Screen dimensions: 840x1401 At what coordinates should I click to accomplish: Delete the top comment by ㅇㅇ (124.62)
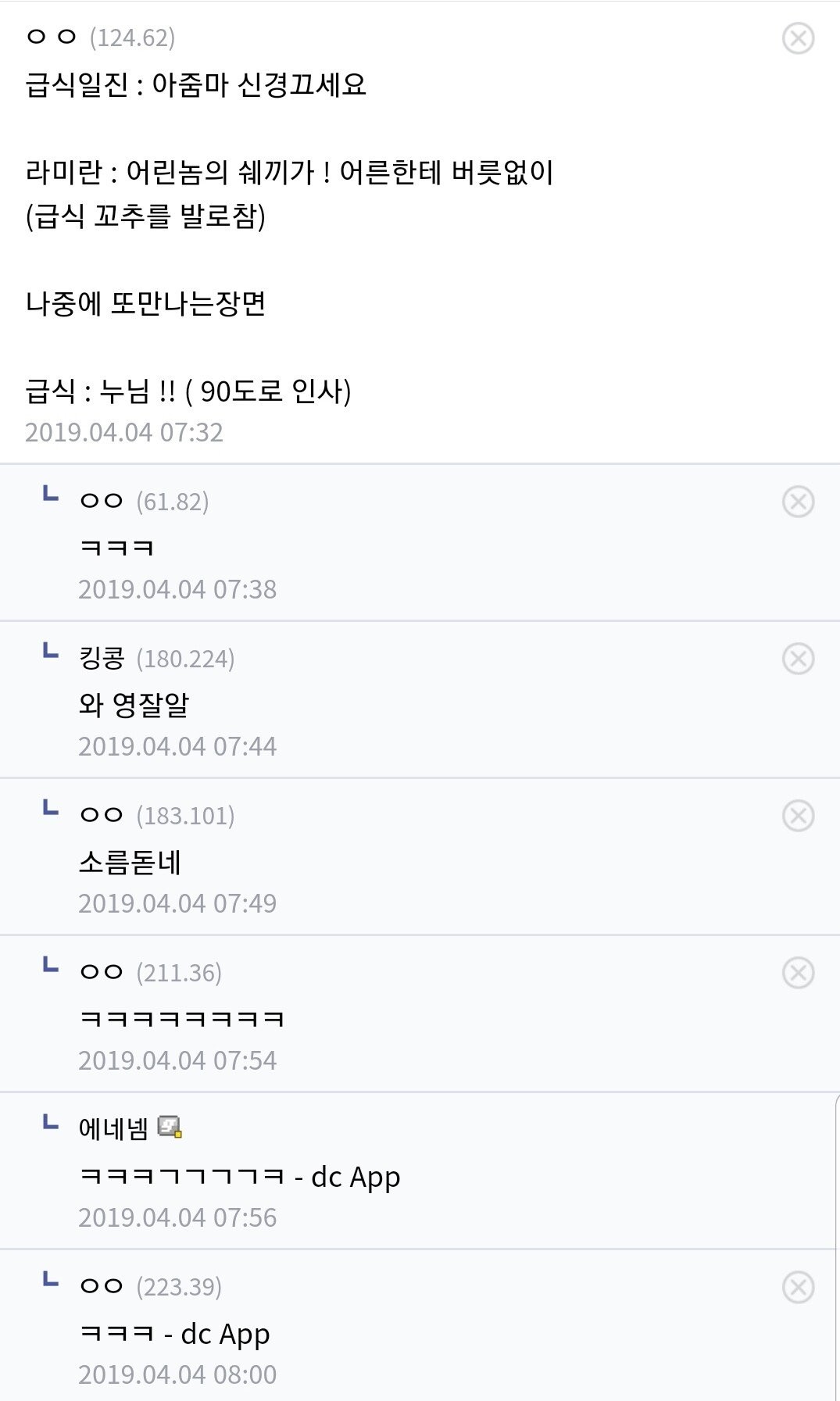[798, 38]
